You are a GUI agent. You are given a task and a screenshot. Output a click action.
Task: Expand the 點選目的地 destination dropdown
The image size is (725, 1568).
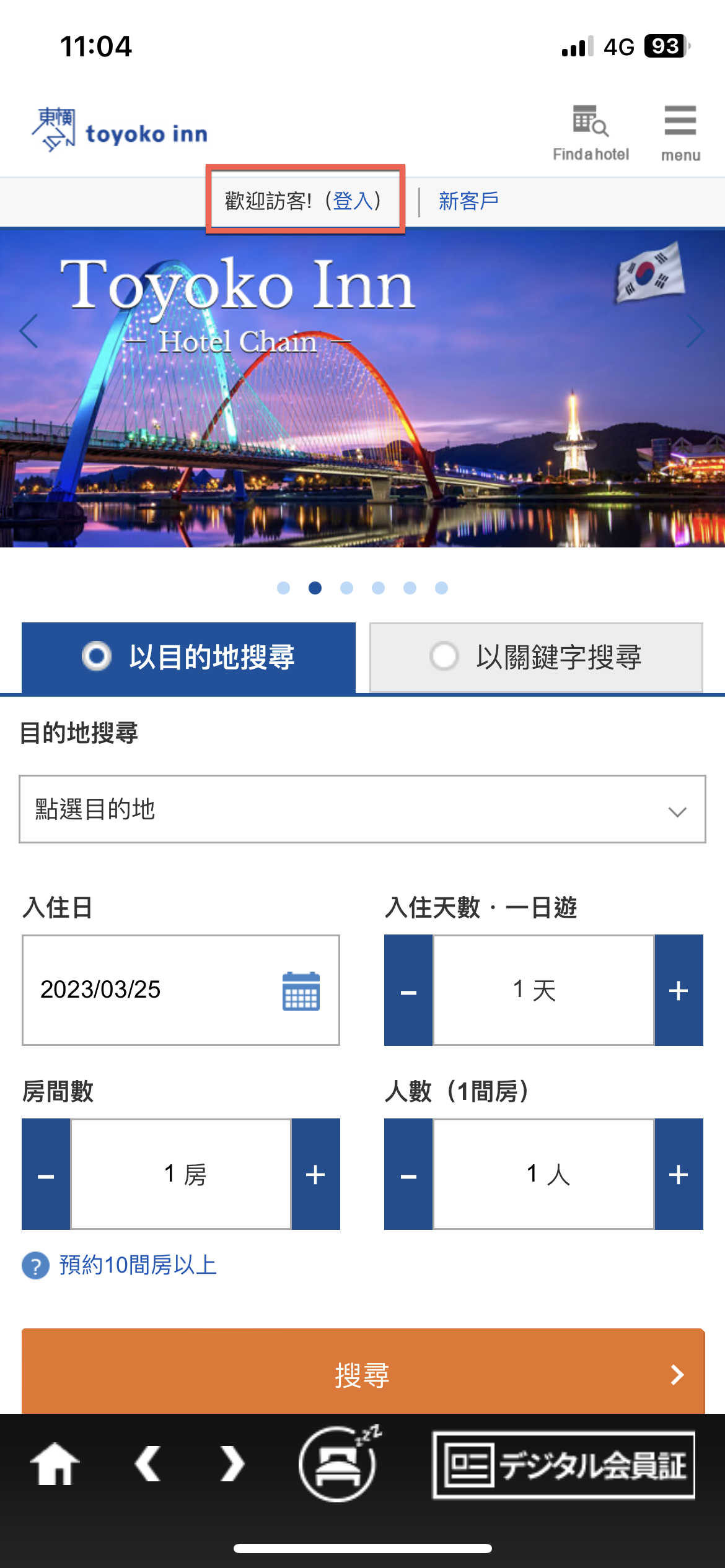362,809
